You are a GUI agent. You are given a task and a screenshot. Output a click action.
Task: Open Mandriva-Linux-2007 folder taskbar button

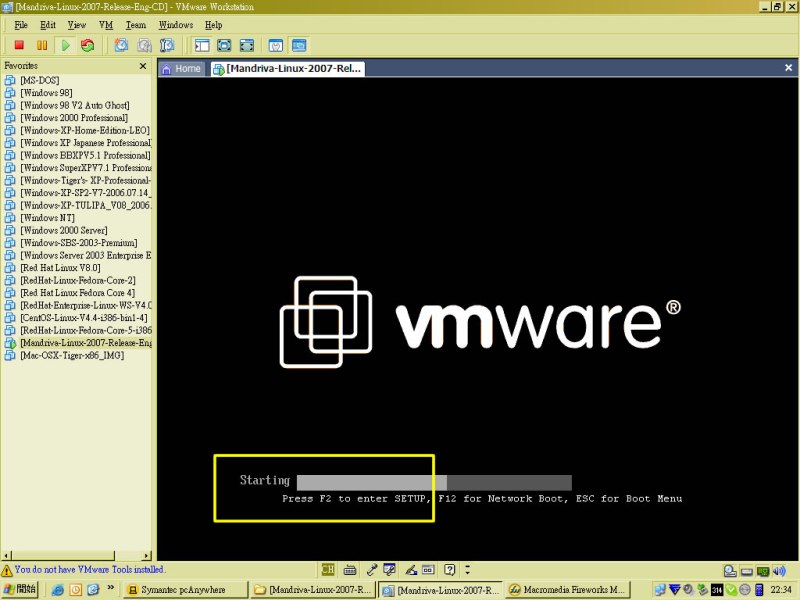click(313, 590)
